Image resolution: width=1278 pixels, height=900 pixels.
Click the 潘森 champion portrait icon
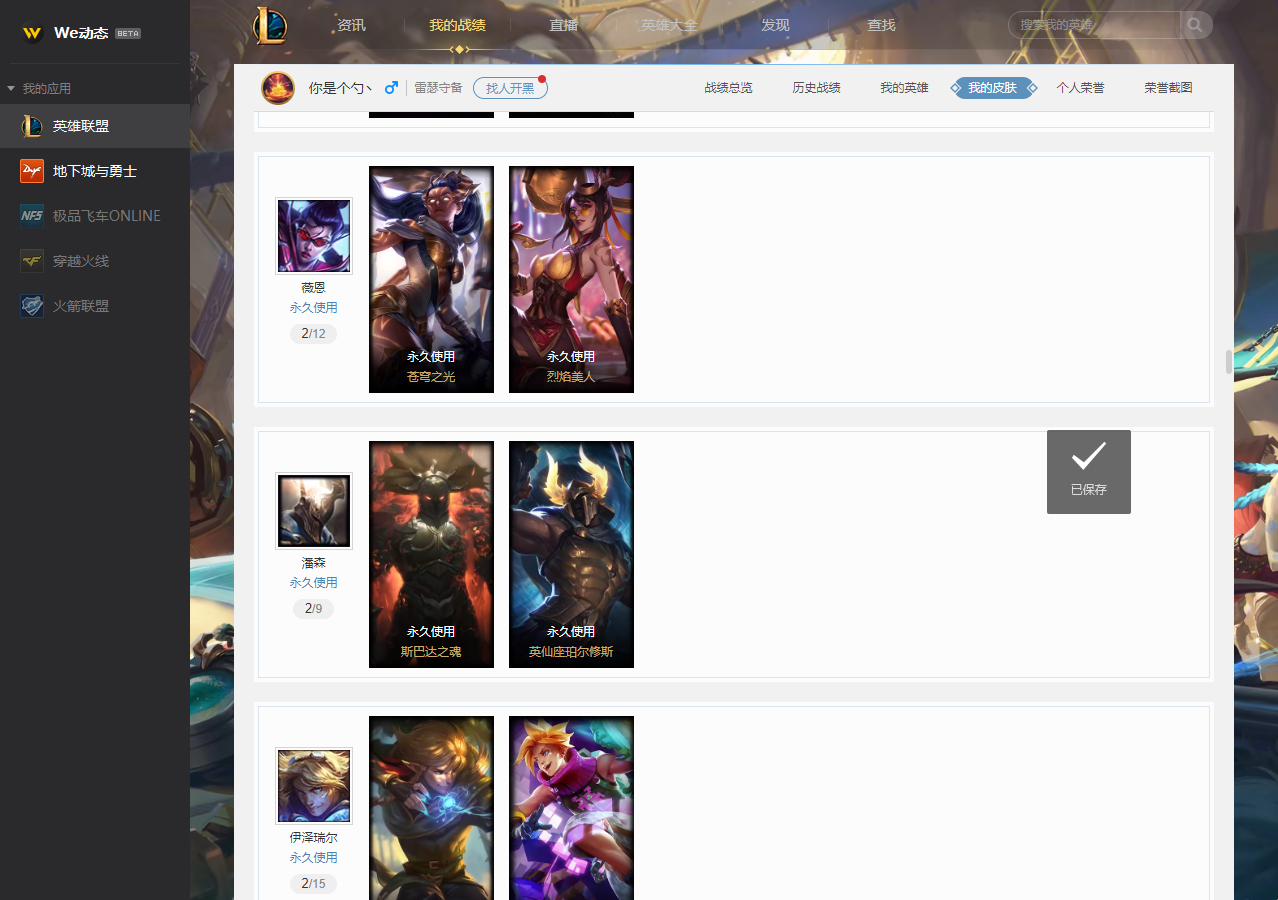[x=314, y=511]
